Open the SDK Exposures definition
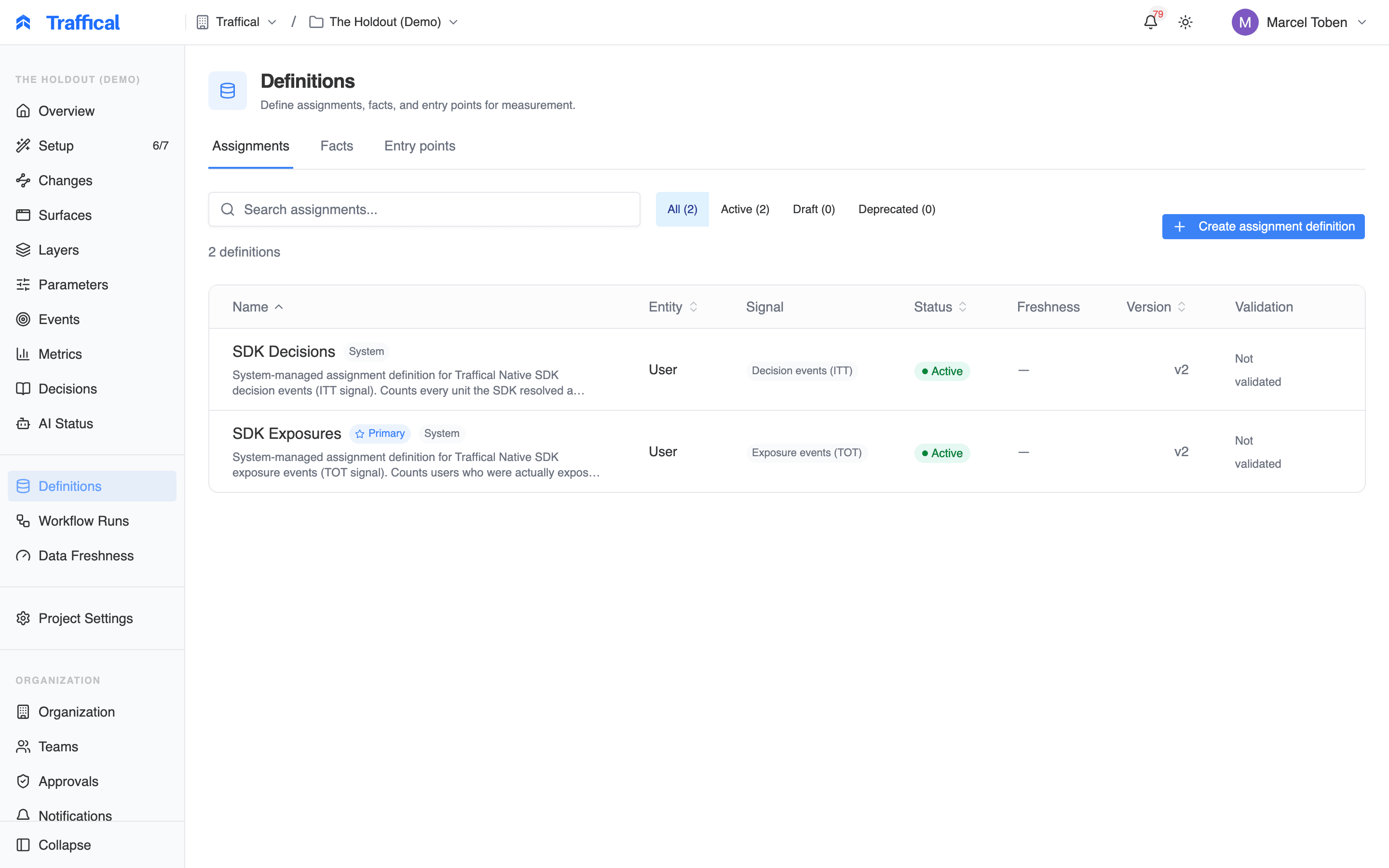The height and width of the screenshot is (868, 1389). pyautogui.click(x=286, y=434)
